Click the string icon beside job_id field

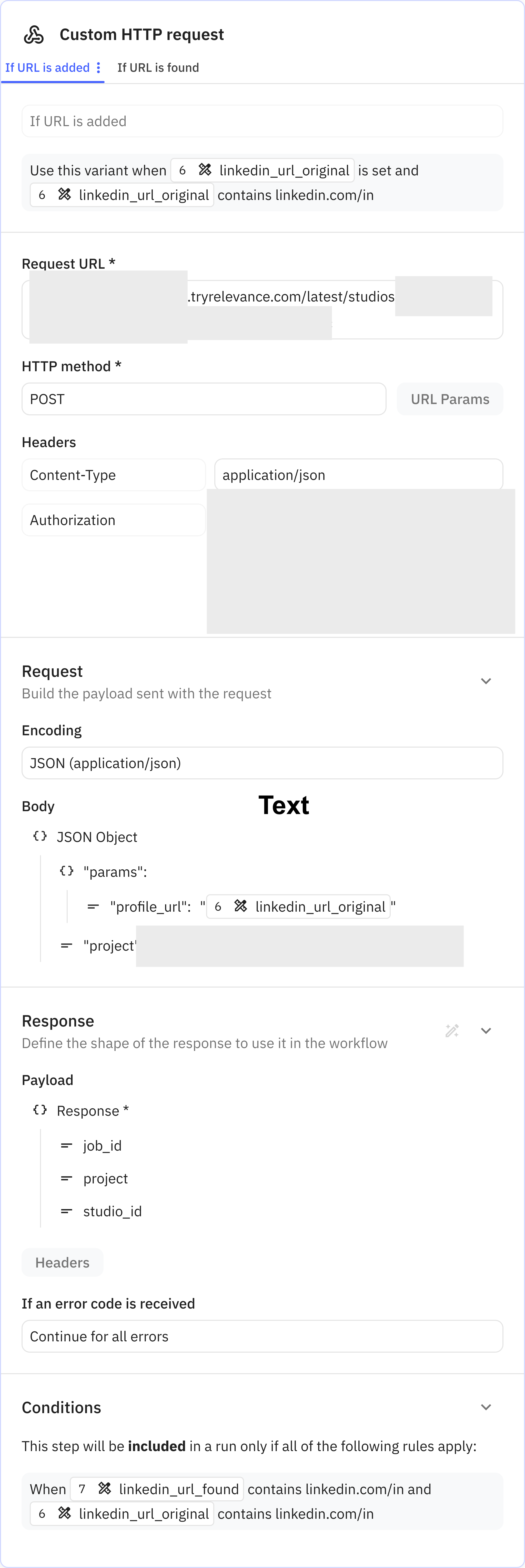point(66,1145)
